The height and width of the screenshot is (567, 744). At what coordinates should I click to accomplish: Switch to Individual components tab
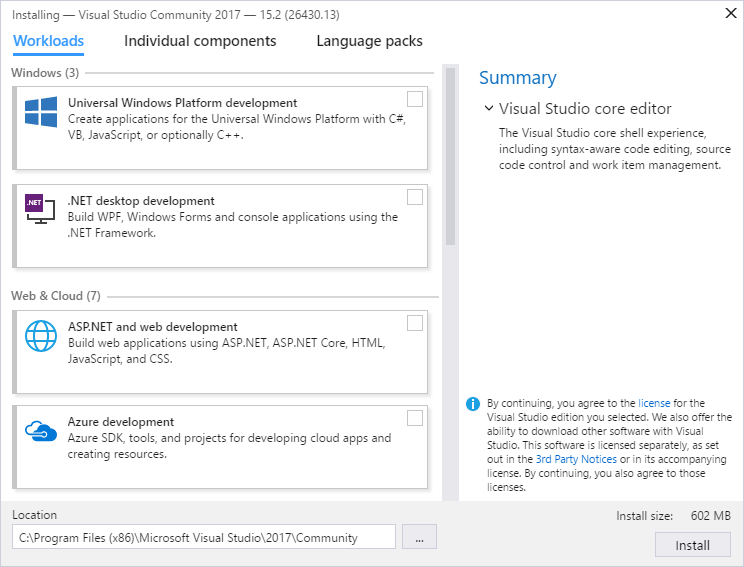click(x=200, y=41)
